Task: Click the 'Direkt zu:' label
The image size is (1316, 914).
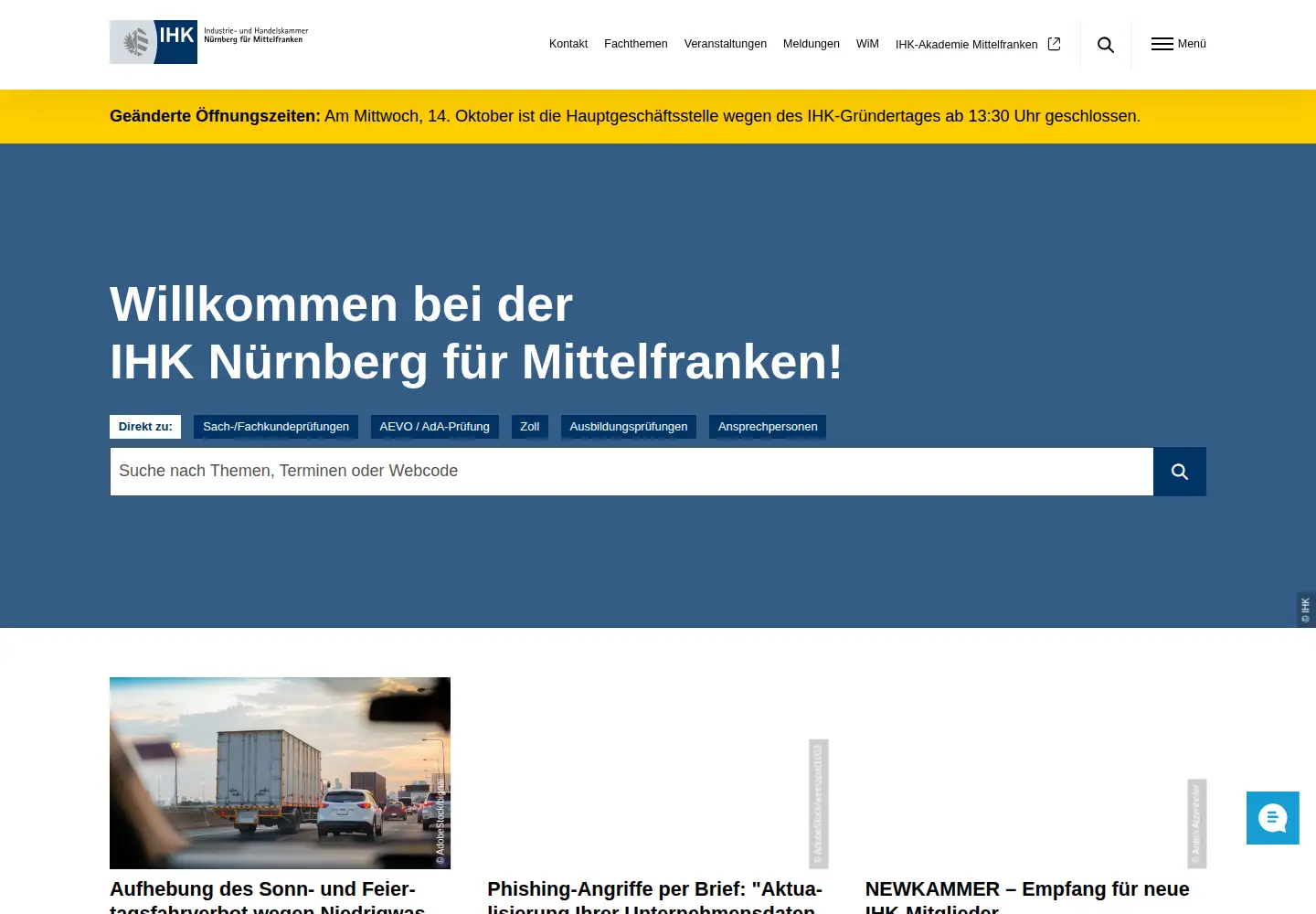Action: pyautogui.click(x=145, y=427)
